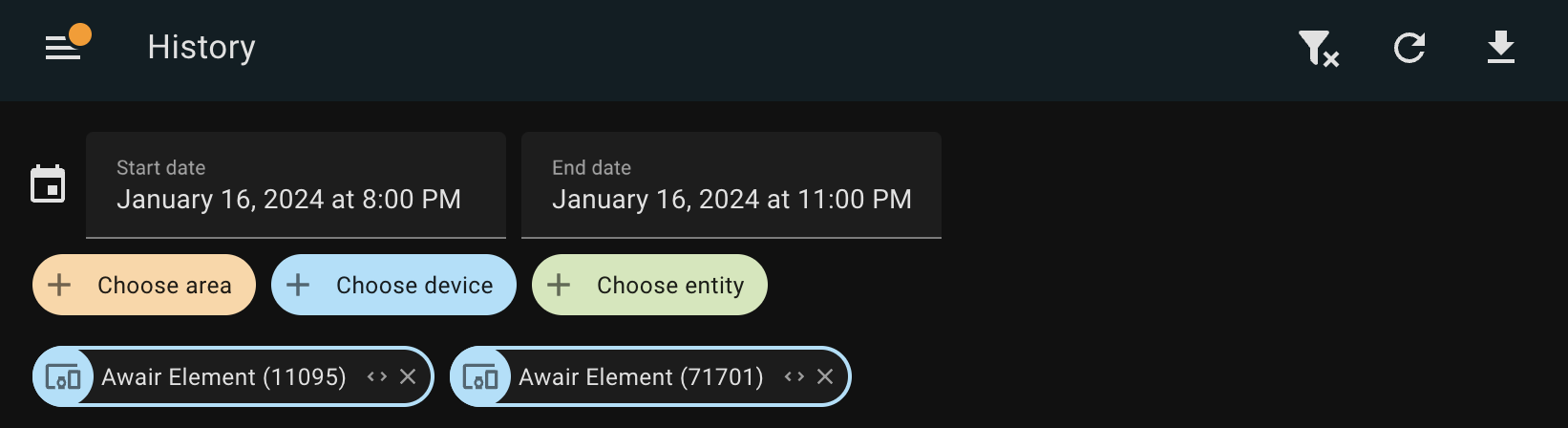Open the sidebar hamburger menu
This screenshot has height=428, width=1568.
click(x=63, y=48)
